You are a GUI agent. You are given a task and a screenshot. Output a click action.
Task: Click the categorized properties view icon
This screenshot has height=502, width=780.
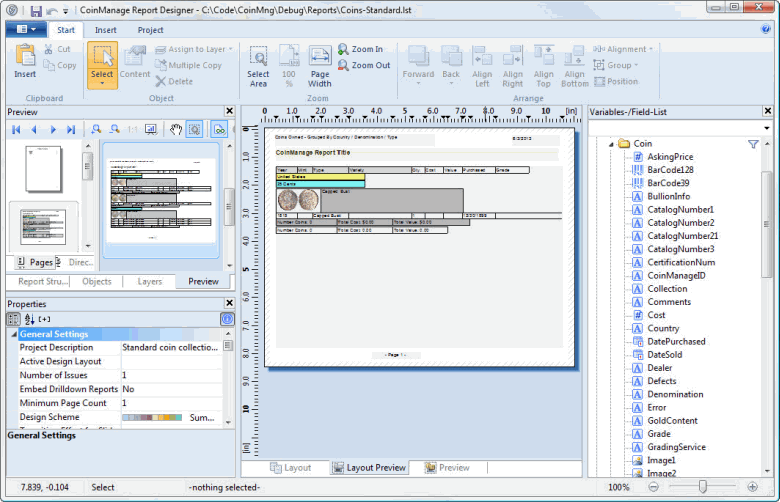(x=13, y=319)
